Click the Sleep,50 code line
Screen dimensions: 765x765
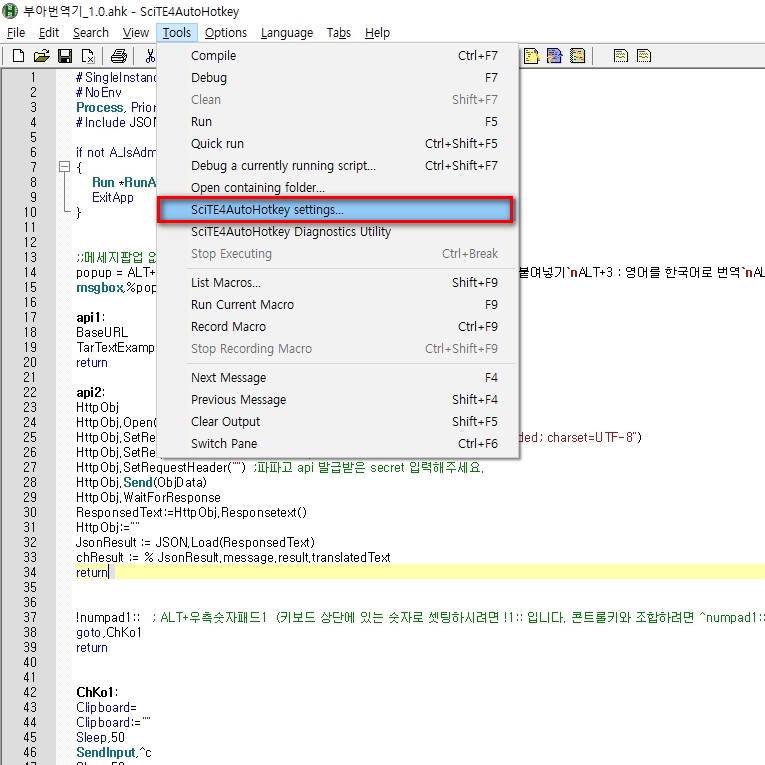pyautogui.click(x=101, y=737)
